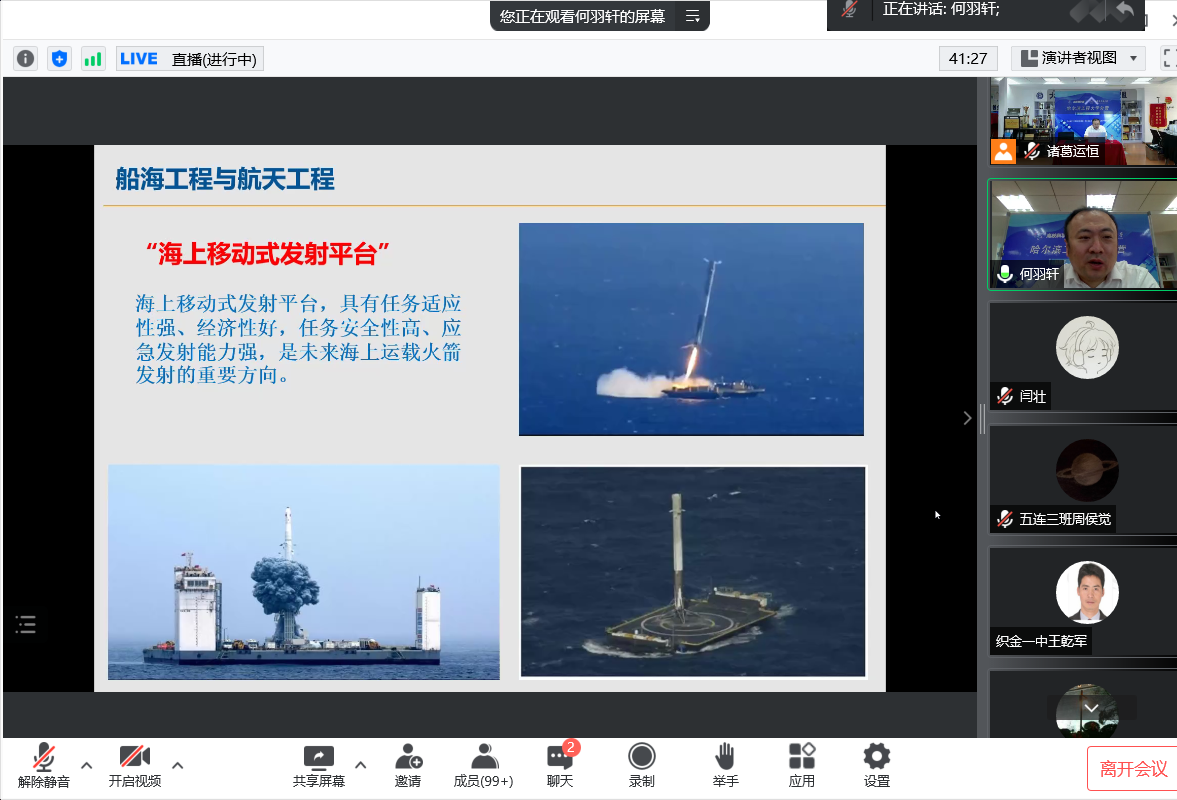Image resolution: width=1177 pixels, height=800 pixels.
Task: Toggle 开启视频 camera button
Action: coord(134,765)
